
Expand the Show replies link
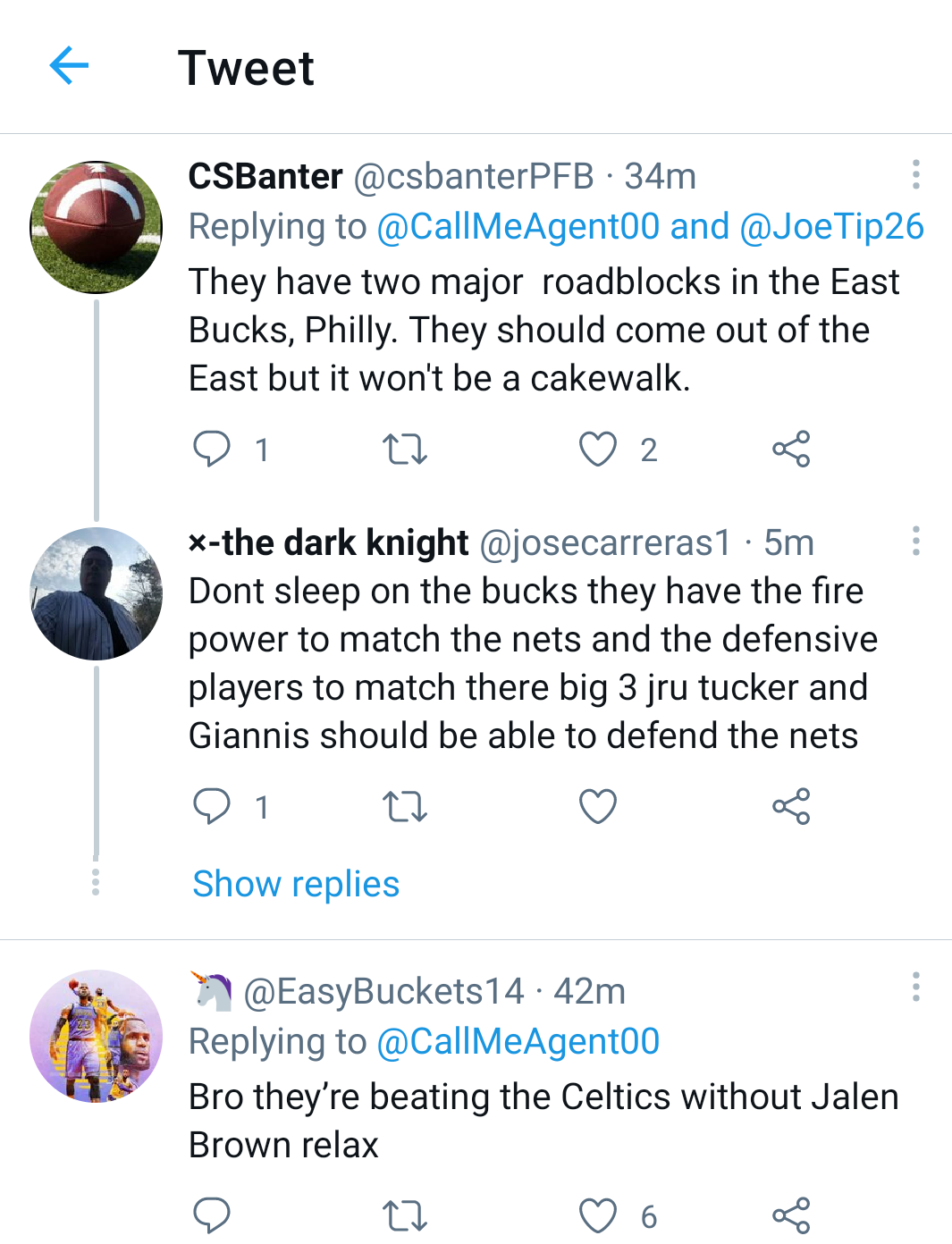[296, 884]
